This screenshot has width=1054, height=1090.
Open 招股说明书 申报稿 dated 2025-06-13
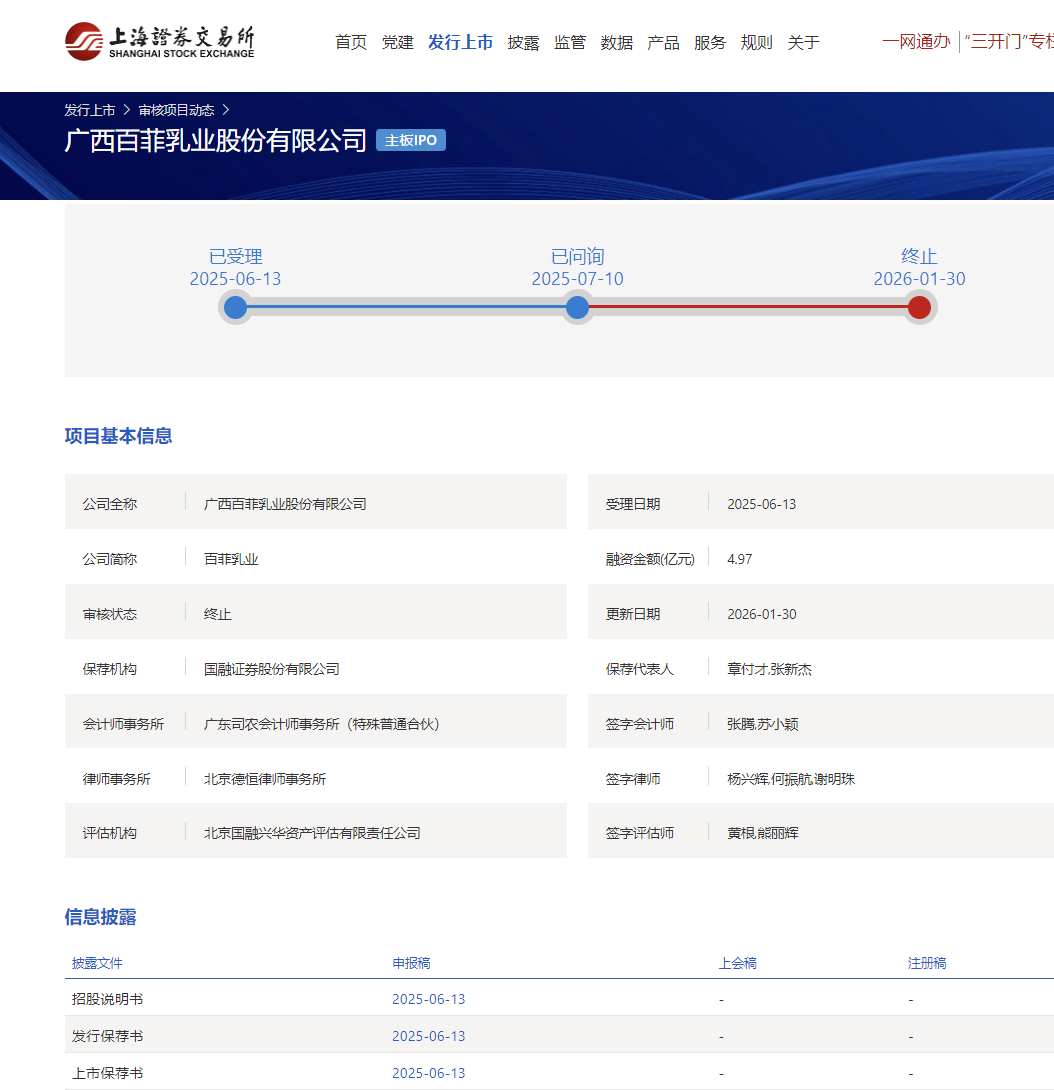click(x=428, y=999)
